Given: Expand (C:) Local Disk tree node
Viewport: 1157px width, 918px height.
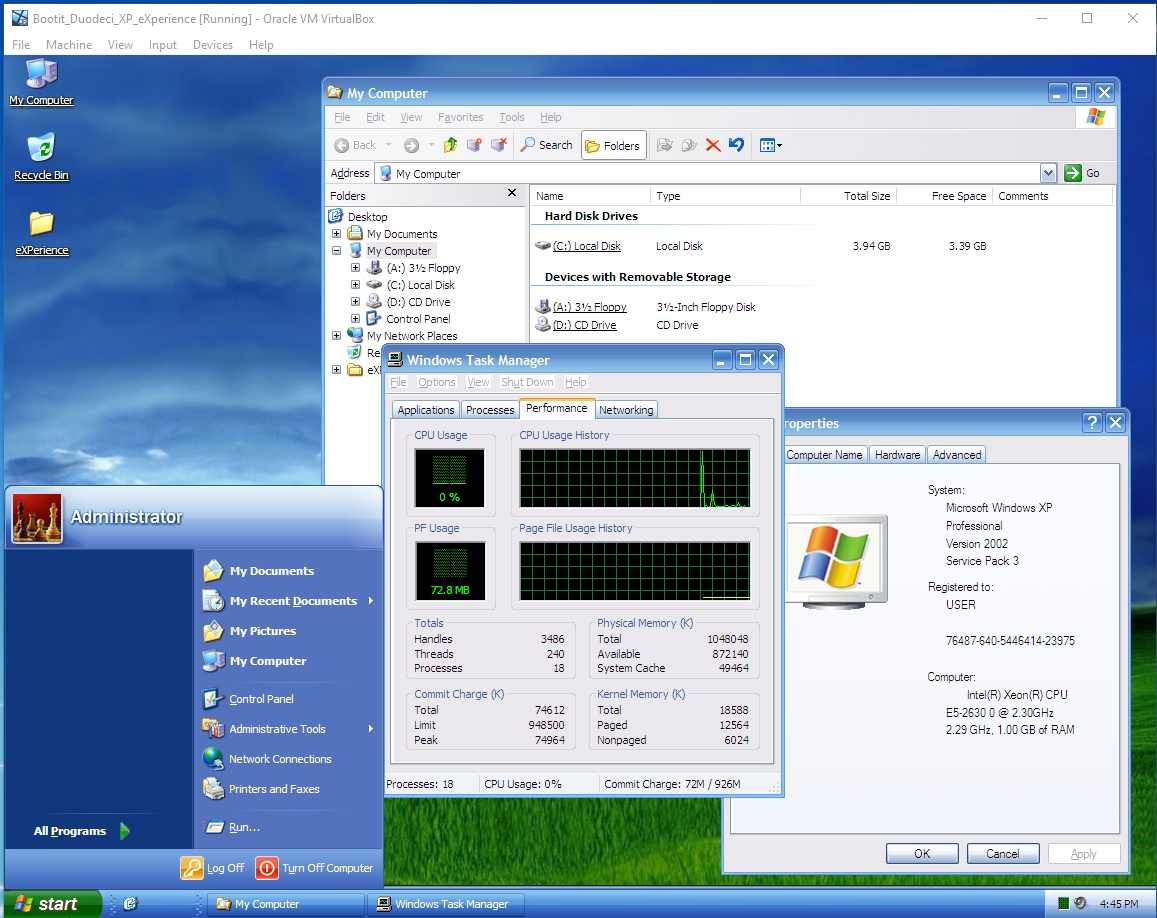Looking at the screenshot, I should (x=355, y=285).
